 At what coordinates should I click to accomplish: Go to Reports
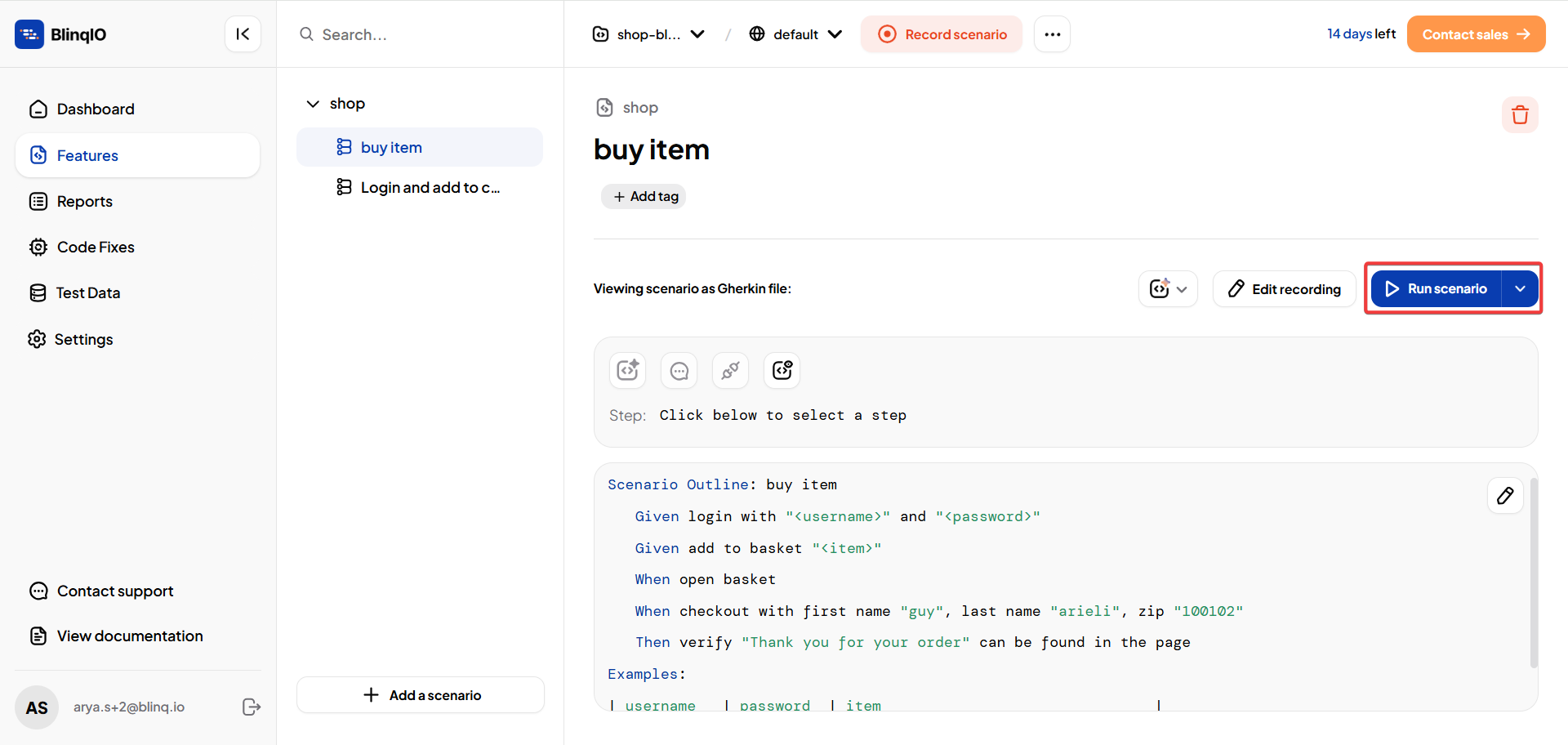click(137, 201)
